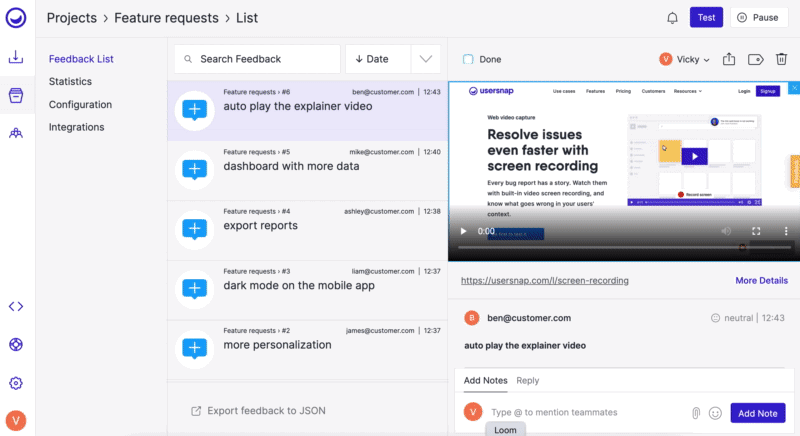Click the attachment paperclip icon
Image resolution: width=800 pixels, height=436 pixels.
696,413
